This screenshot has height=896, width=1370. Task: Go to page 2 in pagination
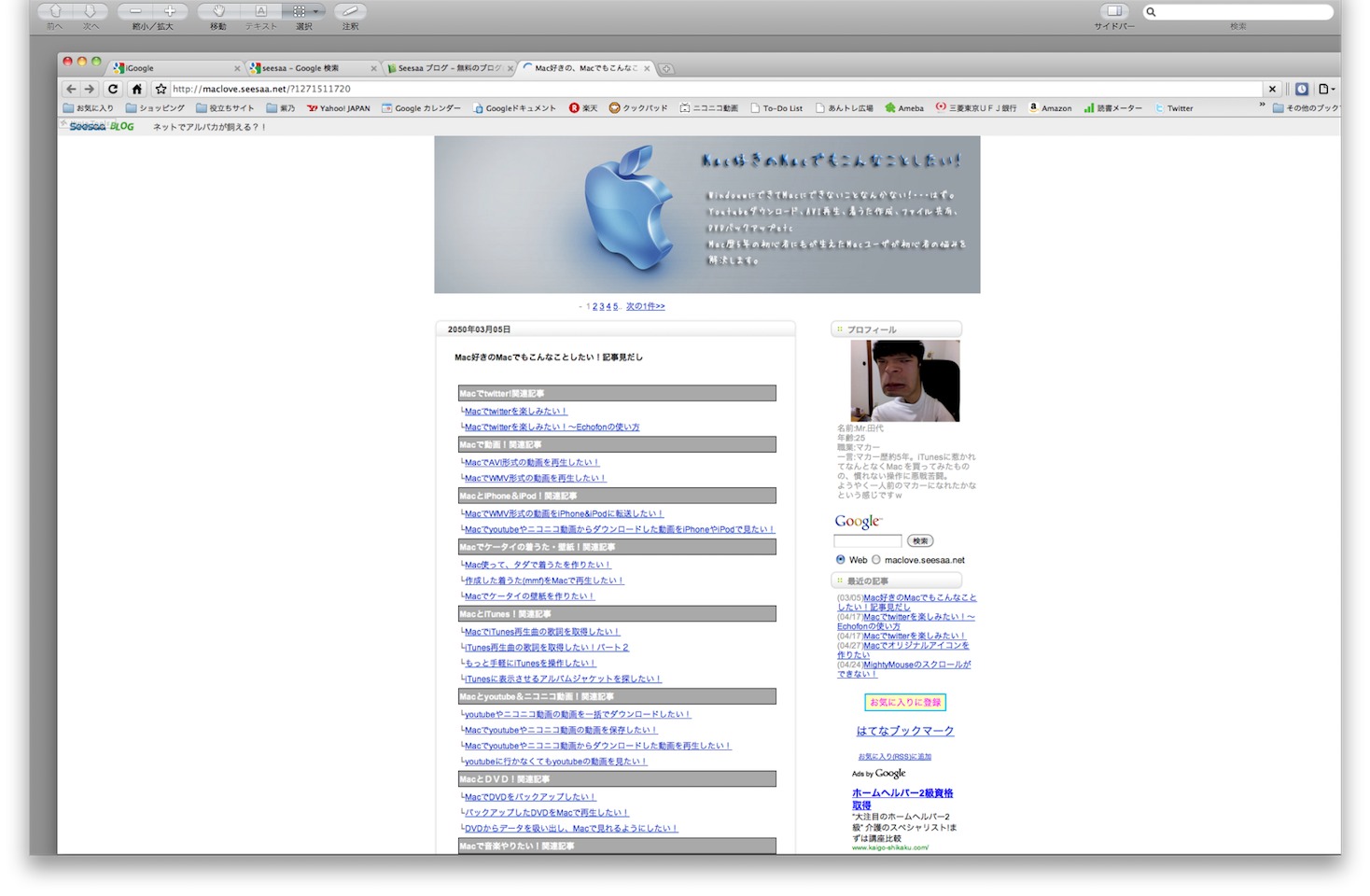click(x=594, y=306)
